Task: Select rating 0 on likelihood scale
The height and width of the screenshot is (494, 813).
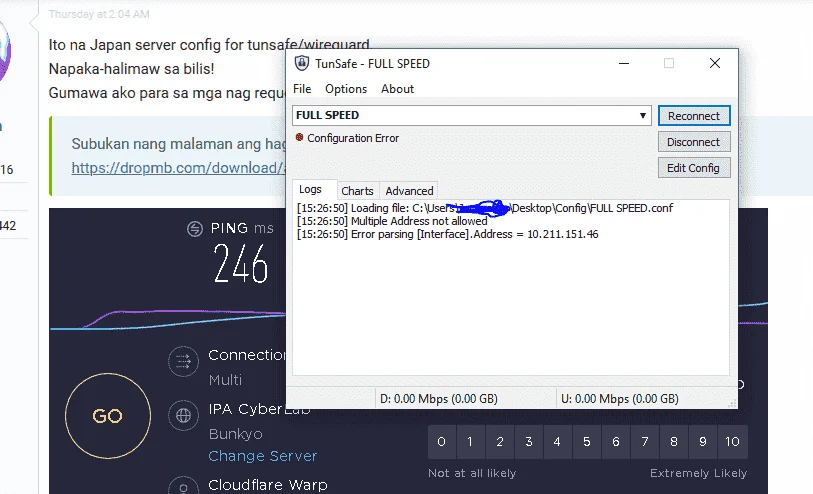Action: click(442, 442)
